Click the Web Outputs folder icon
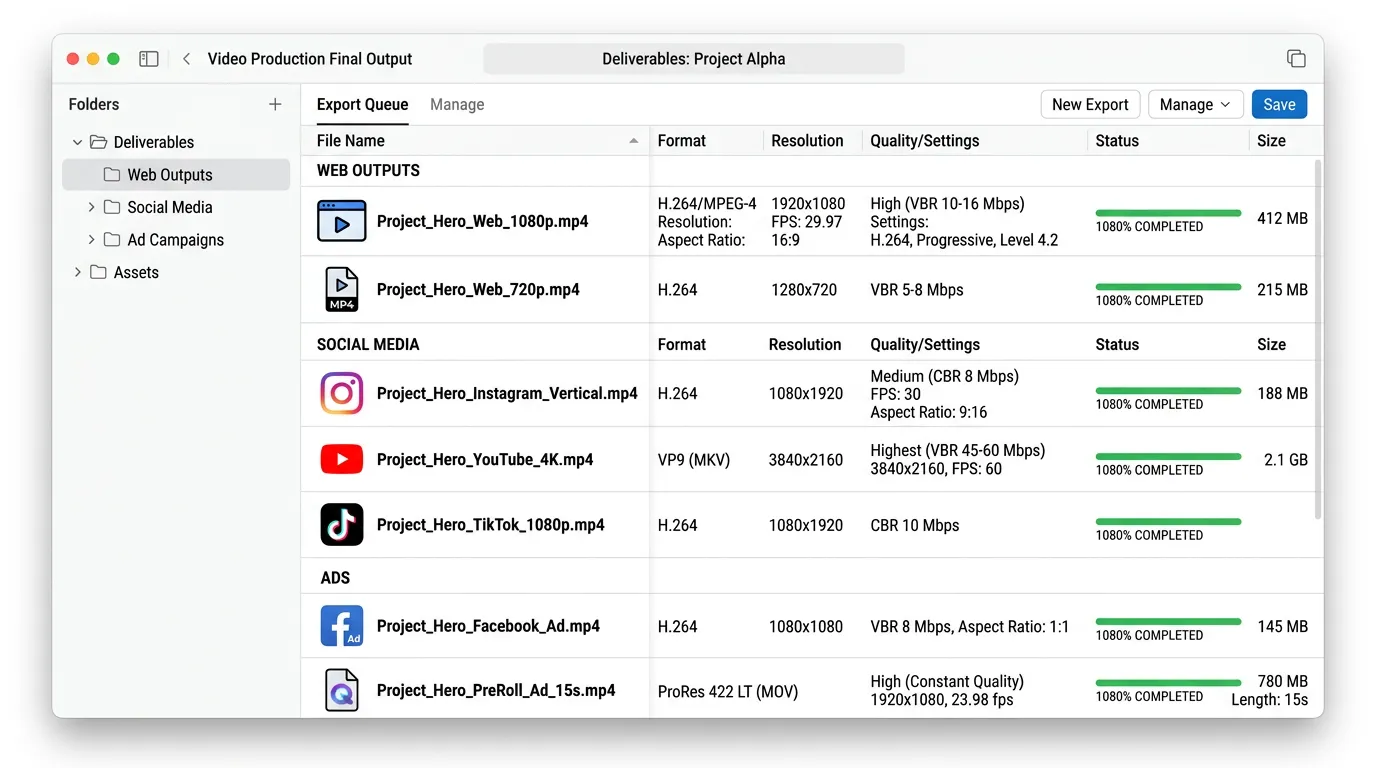This screenshot has width=1376, height=768. (112, 175)
